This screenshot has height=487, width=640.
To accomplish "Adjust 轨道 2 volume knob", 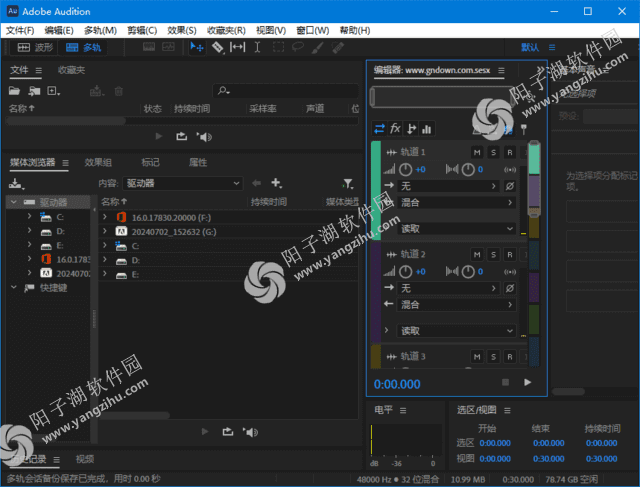I will coord(405,271).
